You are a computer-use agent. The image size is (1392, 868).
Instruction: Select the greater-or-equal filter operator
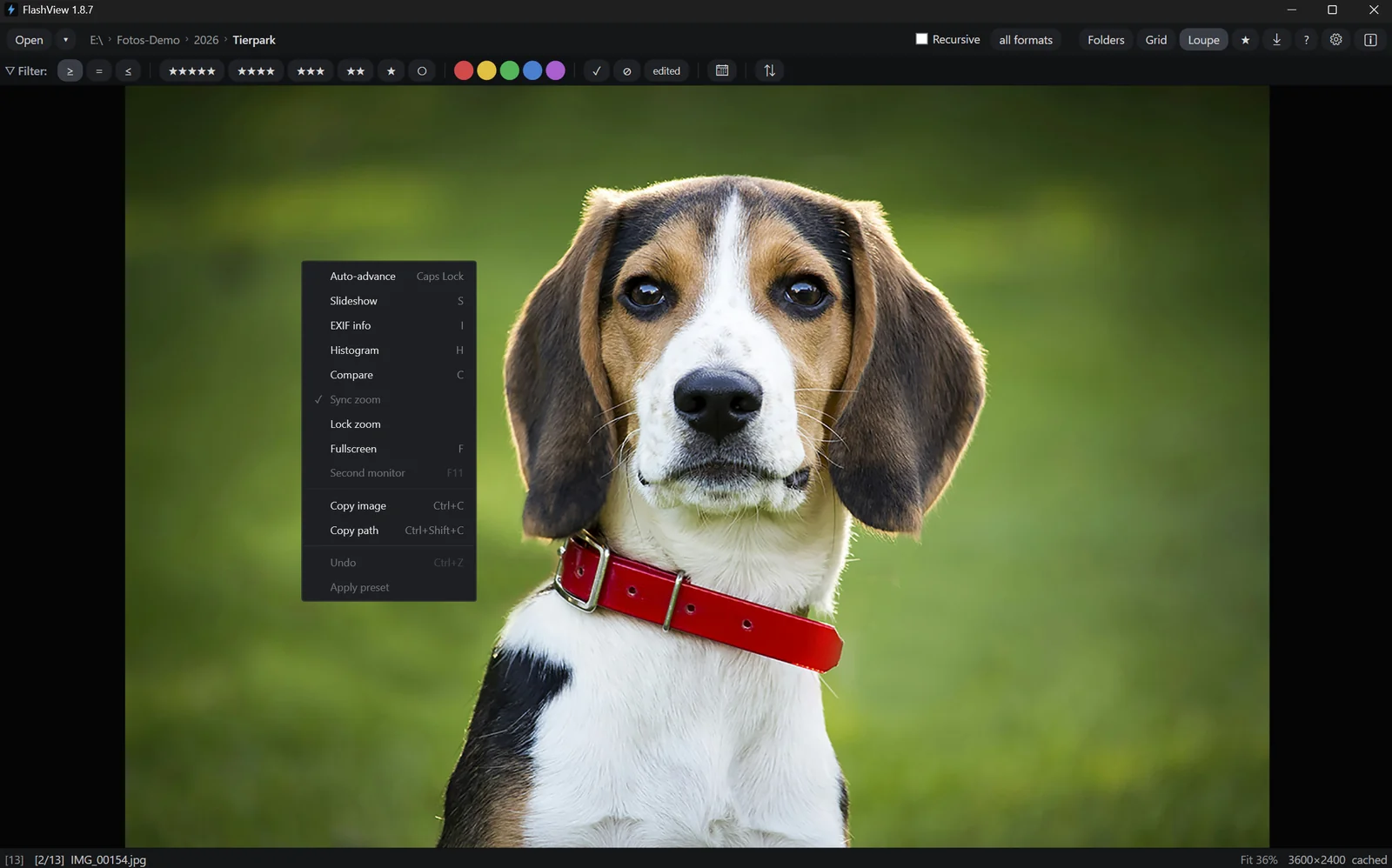point(70,71)
